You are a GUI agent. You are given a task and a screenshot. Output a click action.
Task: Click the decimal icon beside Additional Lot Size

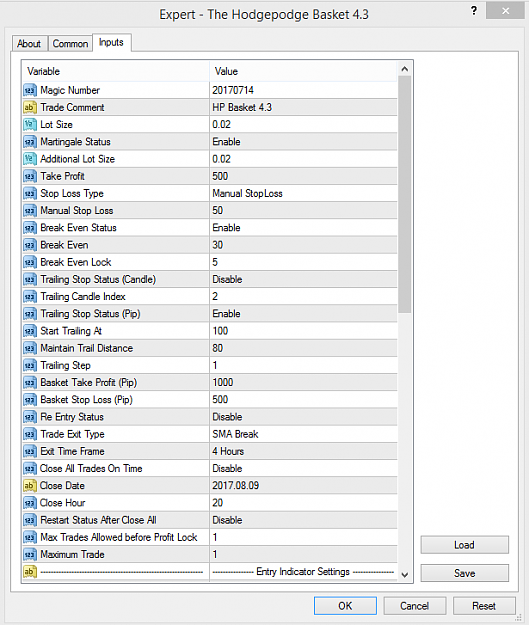(x=30, y=159)
